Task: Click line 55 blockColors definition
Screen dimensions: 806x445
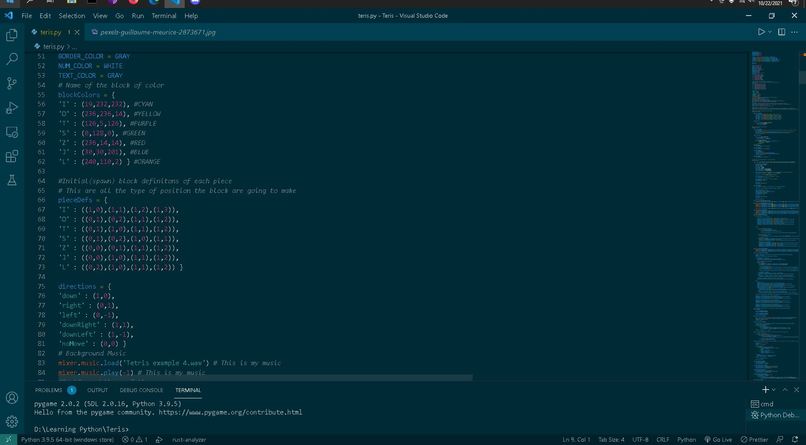Action: tap(86, 95)
